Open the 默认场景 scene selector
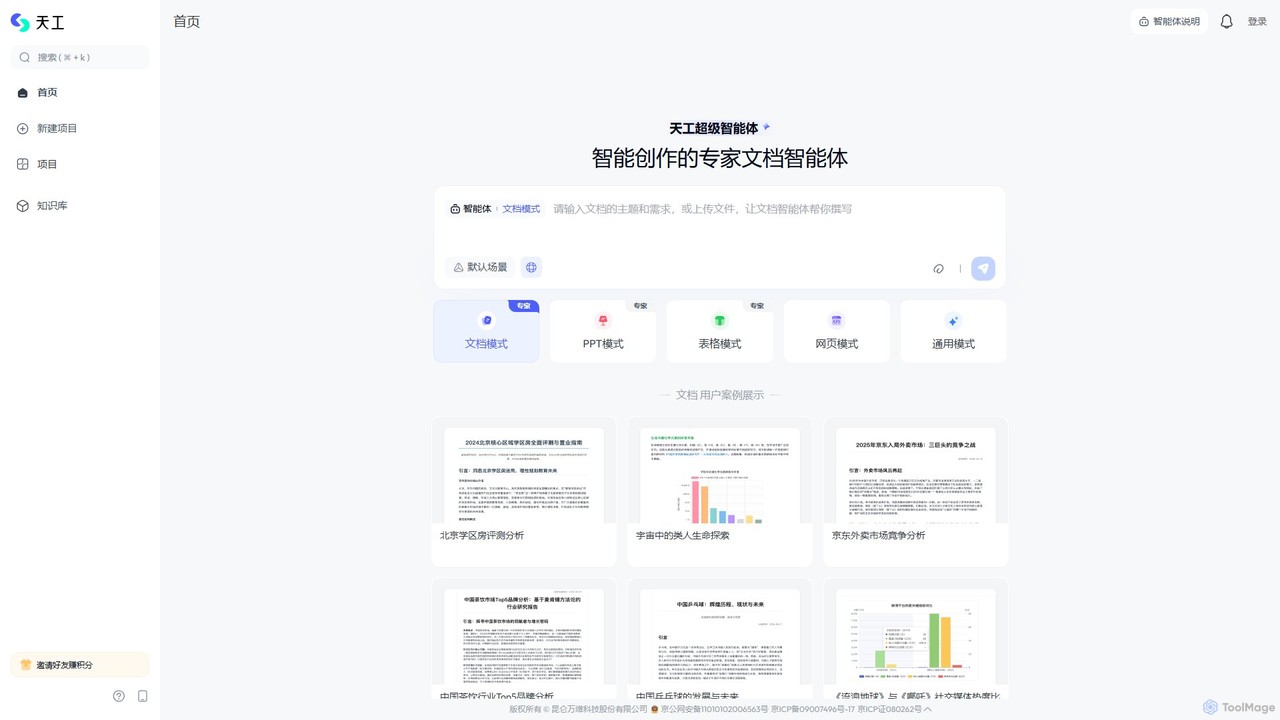Screen dimensions: 1280x720 480,267
